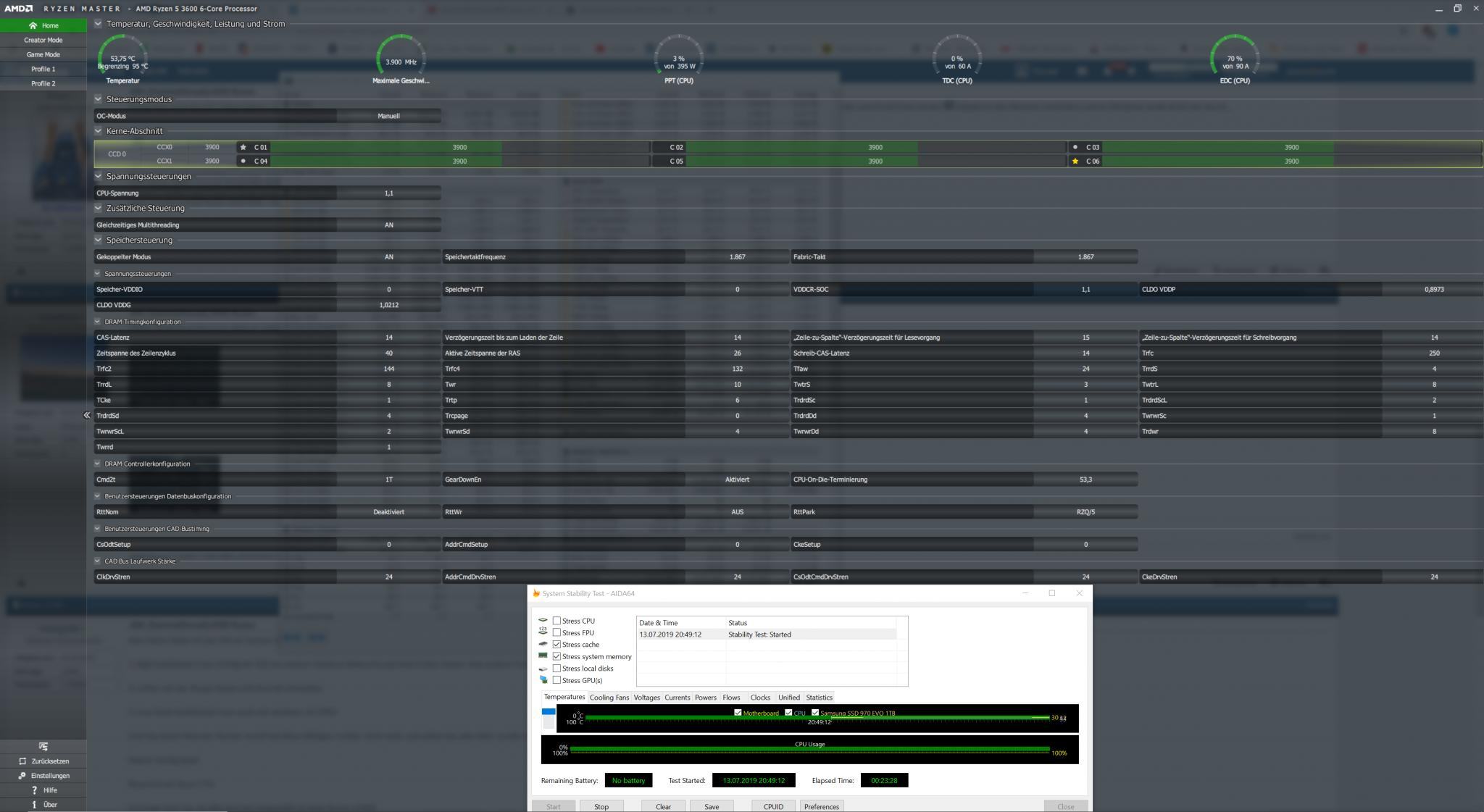1484x812 pixels.
Task: Click the Preferences button
Action: (x=821, y=806)
